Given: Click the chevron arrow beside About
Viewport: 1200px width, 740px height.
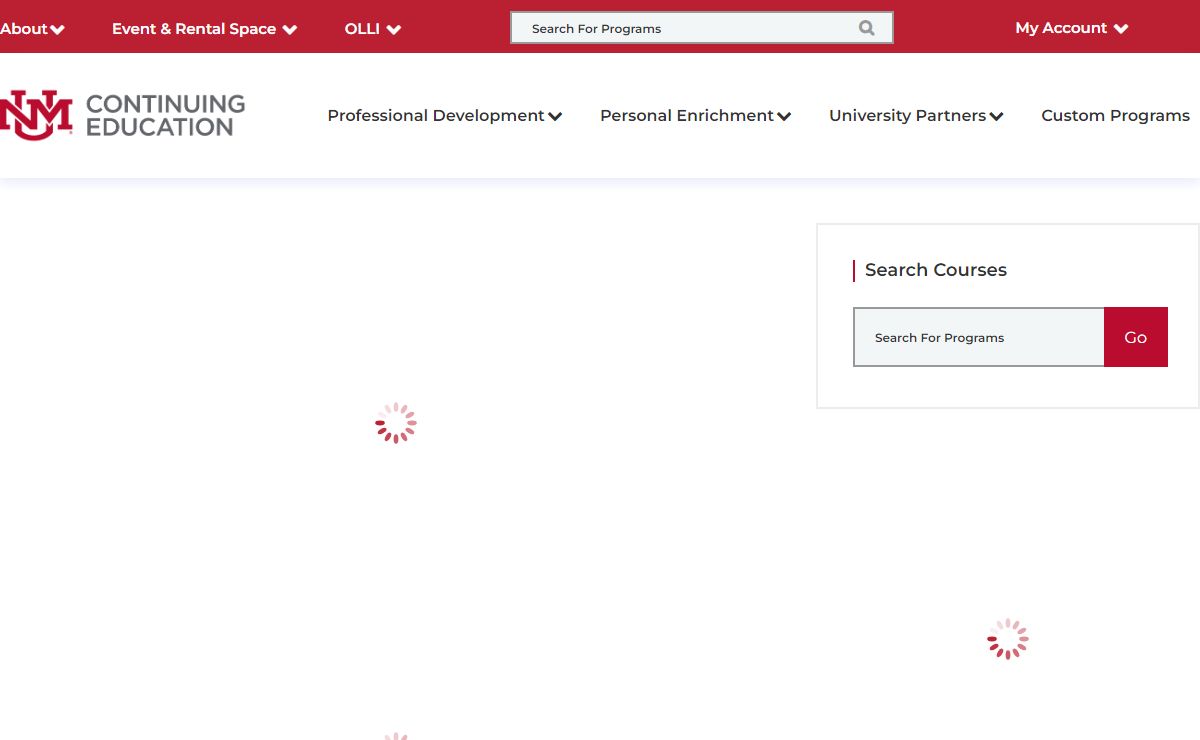Looking at the screenshot, I should click(x=58, y=30).
